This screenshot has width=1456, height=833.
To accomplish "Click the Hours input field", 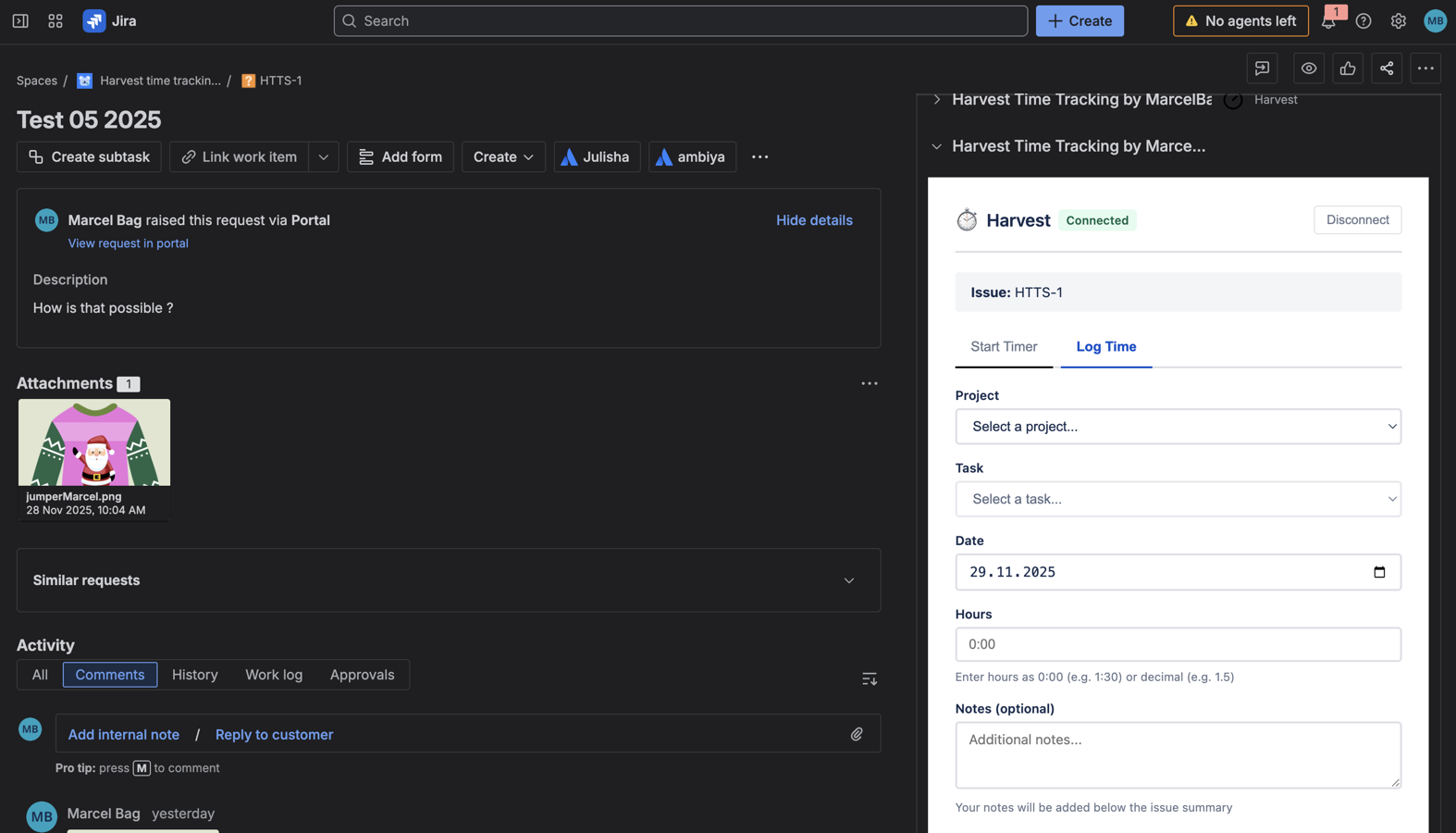I will 1178,644.
